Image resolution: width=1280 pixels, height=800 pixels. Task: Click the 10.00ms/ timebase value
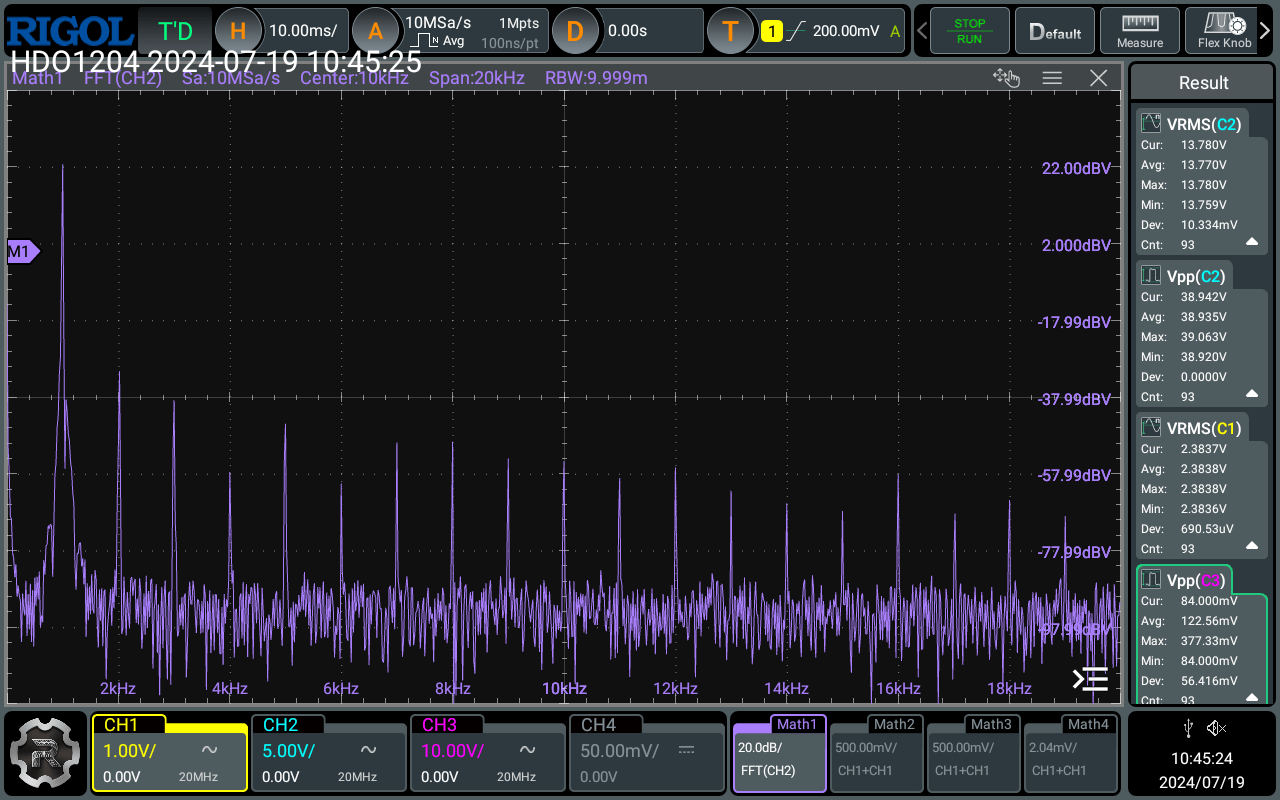303,31
